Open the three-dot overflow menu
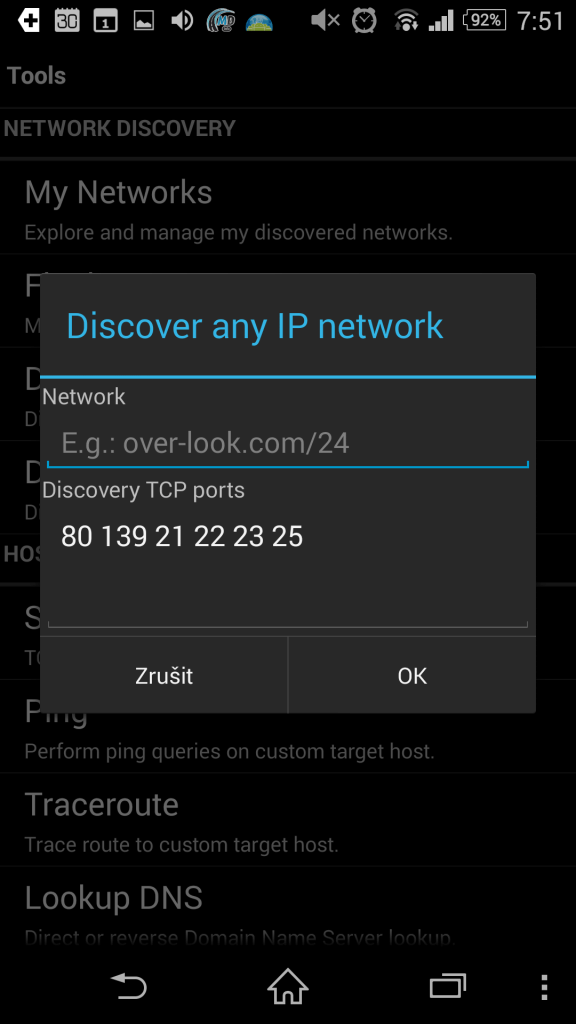The height and width of the screenshot is (1024, 576). pos(544,987)
